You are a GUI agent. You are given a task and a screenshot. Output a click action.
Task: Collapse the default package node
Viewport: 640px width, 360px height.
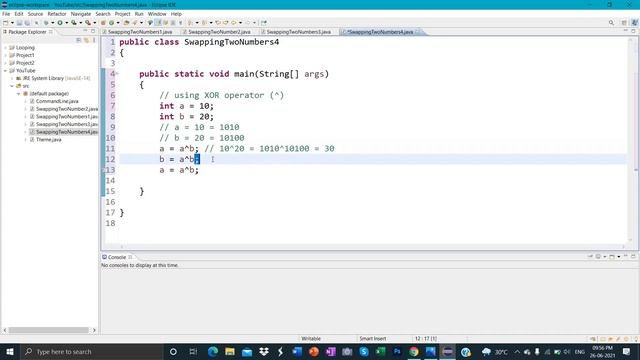click(18, 94)
